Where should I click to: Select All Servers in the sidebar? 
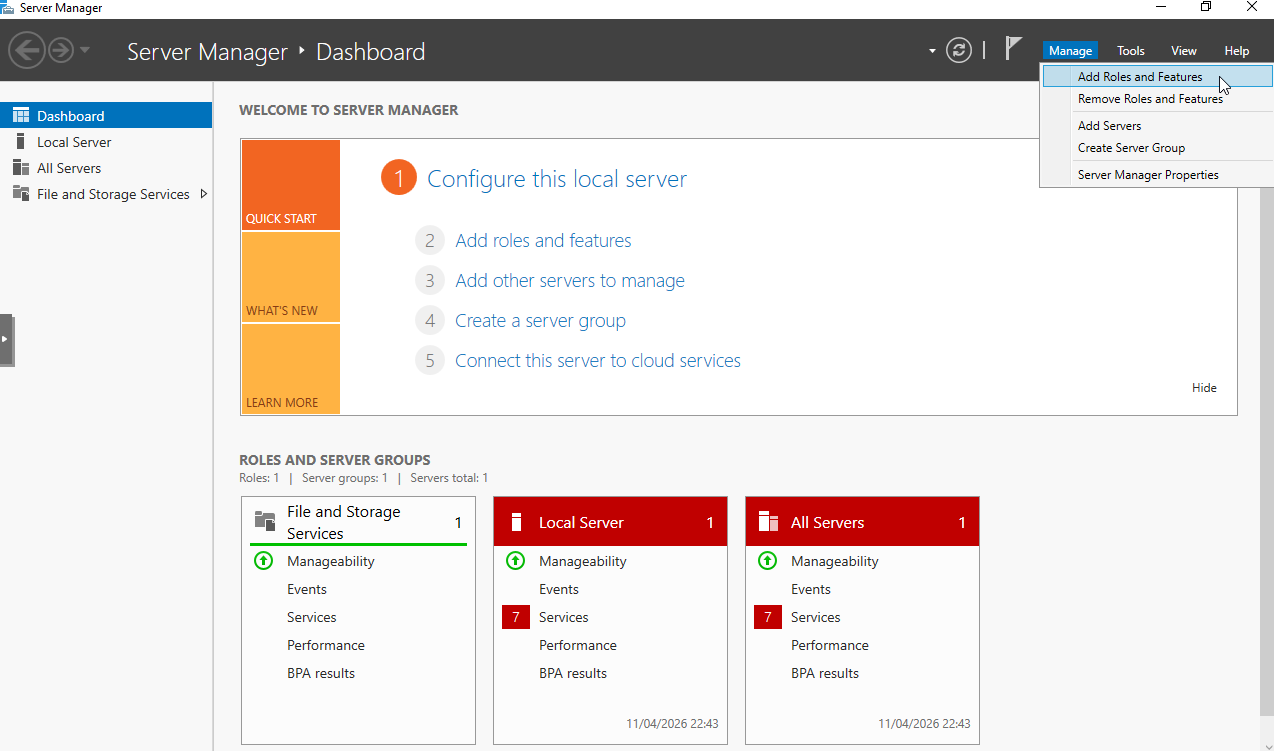coord(69,168)
